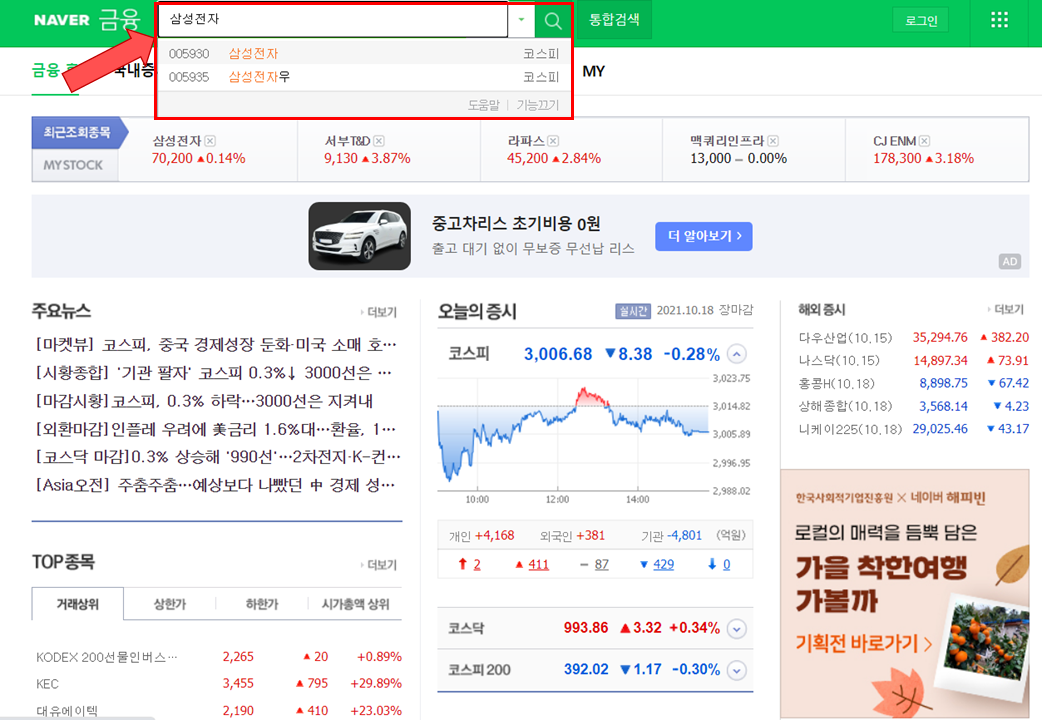Click the NAVER logo
Image resolution: width=1042 pixels, height=720 pixels.
(x=61, y=20)
